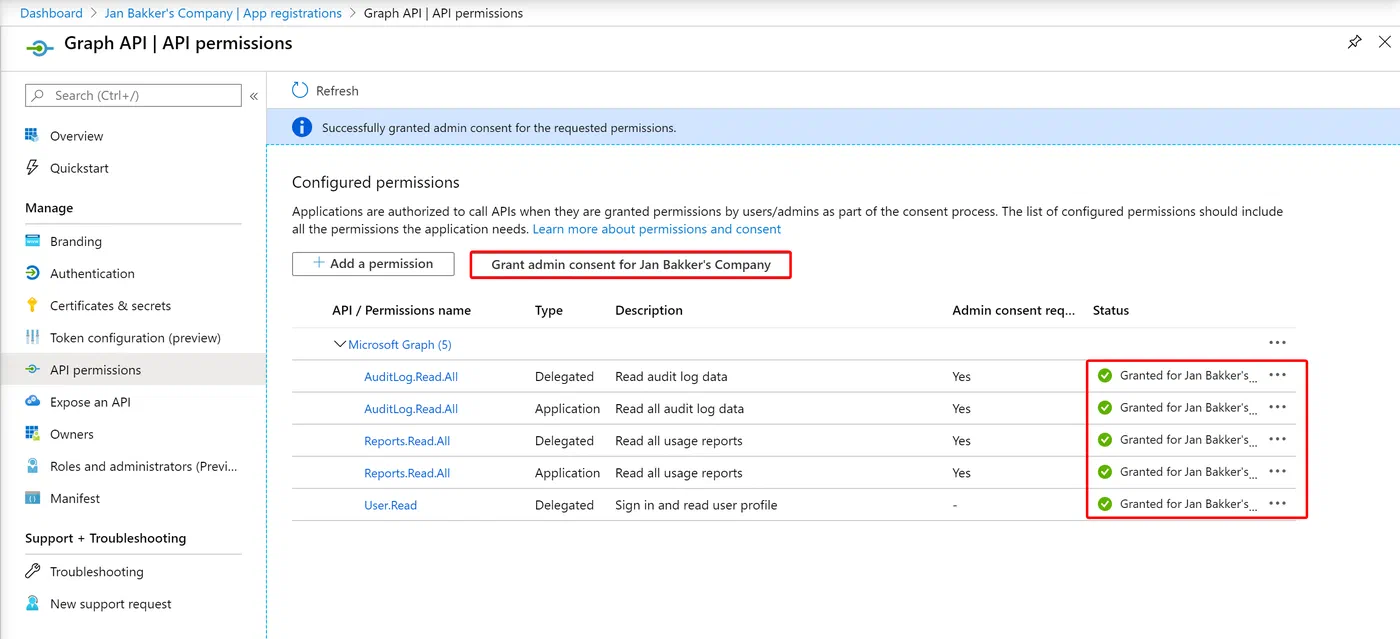Open User.Read permission link
1400x639 pixels.
(390, 505)
